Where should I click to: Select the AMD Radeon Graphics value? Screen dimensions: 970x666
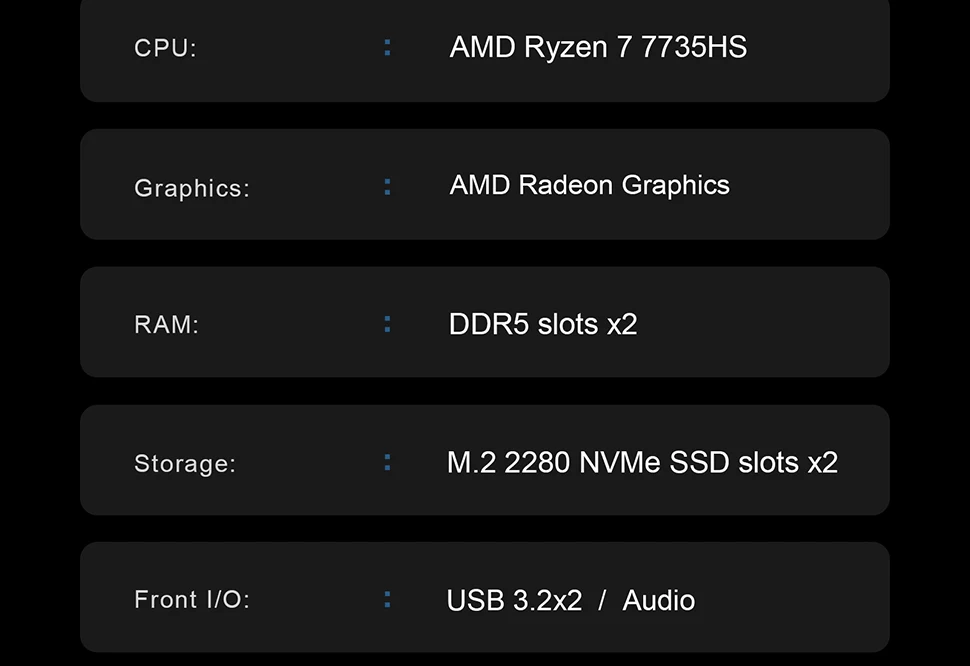[589, 185]
